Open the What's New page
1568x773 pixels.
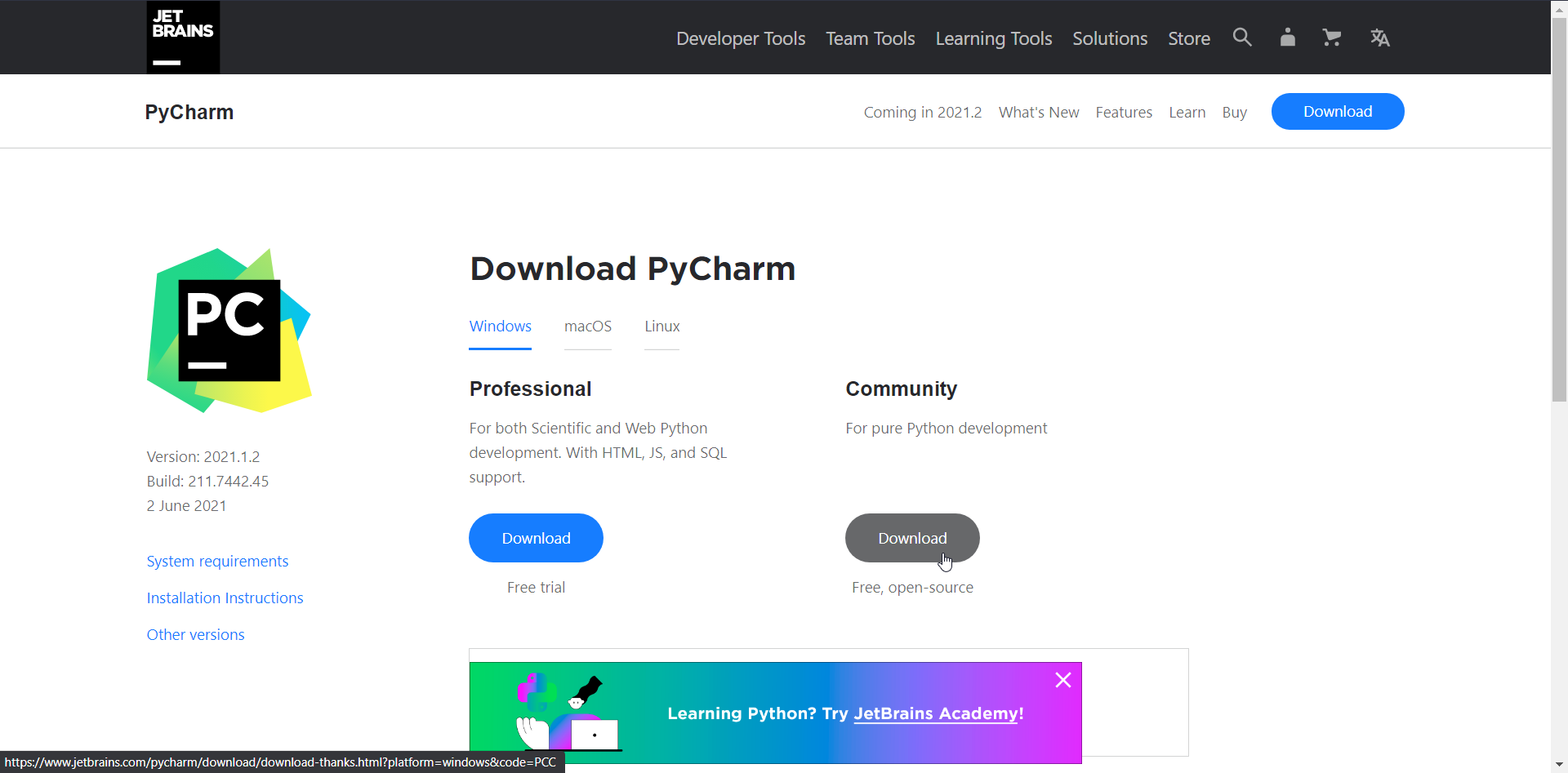[x=1039, y=112]
